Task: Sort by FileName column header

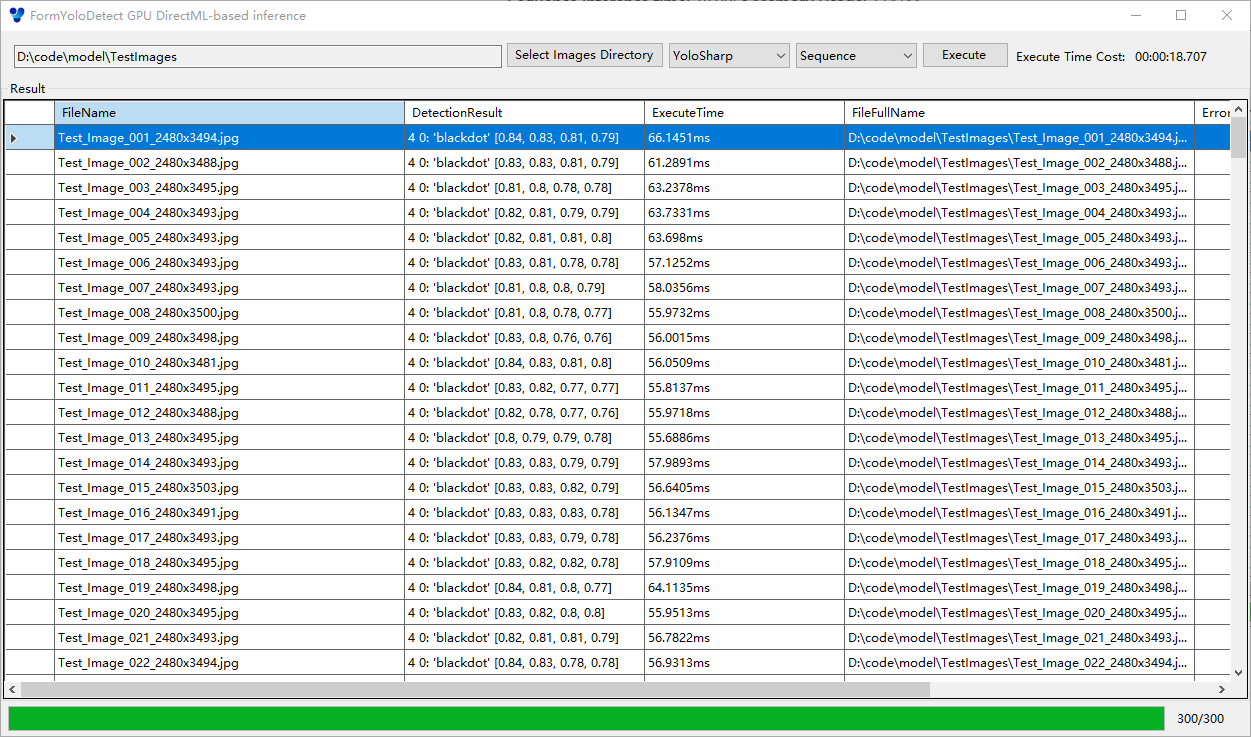Action: (x=229, y=113)
